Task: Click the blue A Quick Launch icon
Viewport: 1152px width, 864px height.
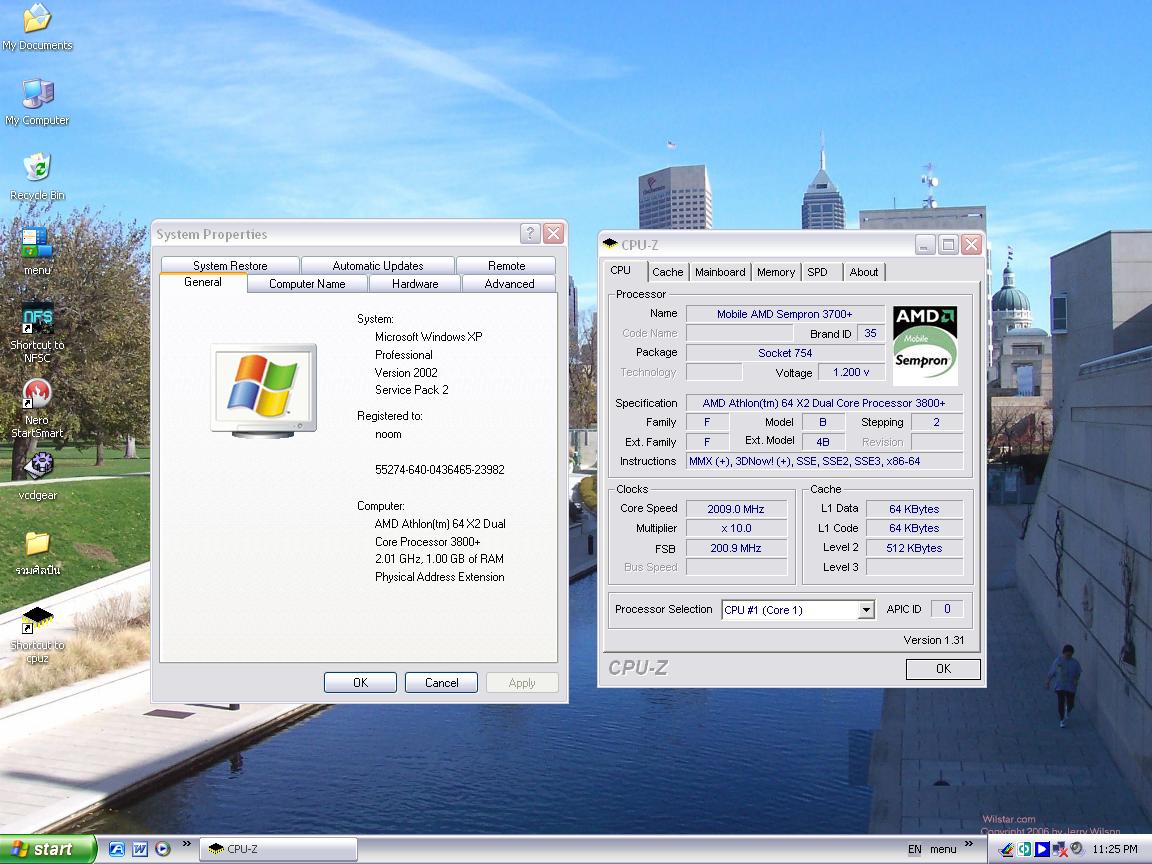Action: point(117,849)
